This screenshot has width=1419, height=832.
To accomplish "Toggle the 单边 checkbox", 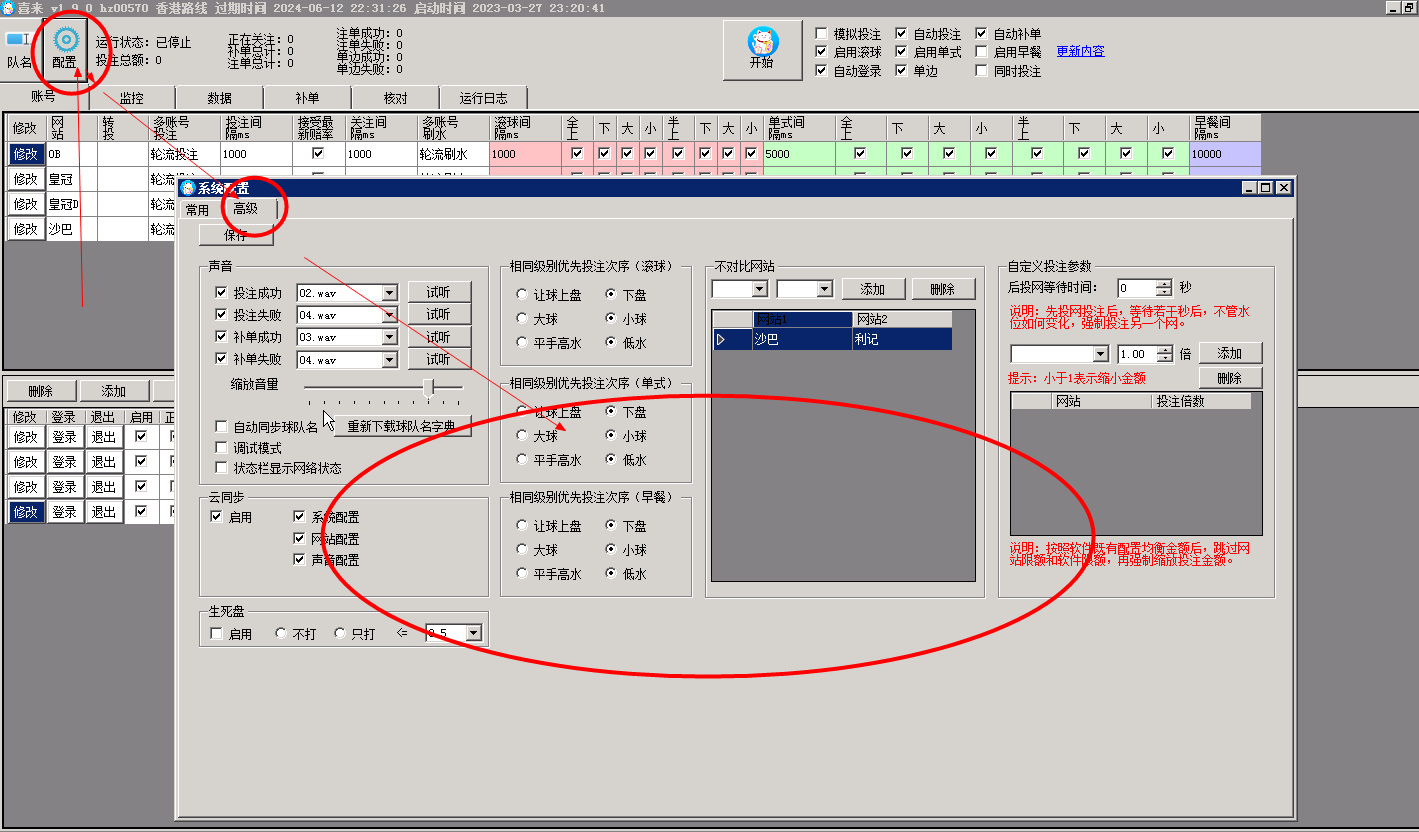I will [901, 71].
